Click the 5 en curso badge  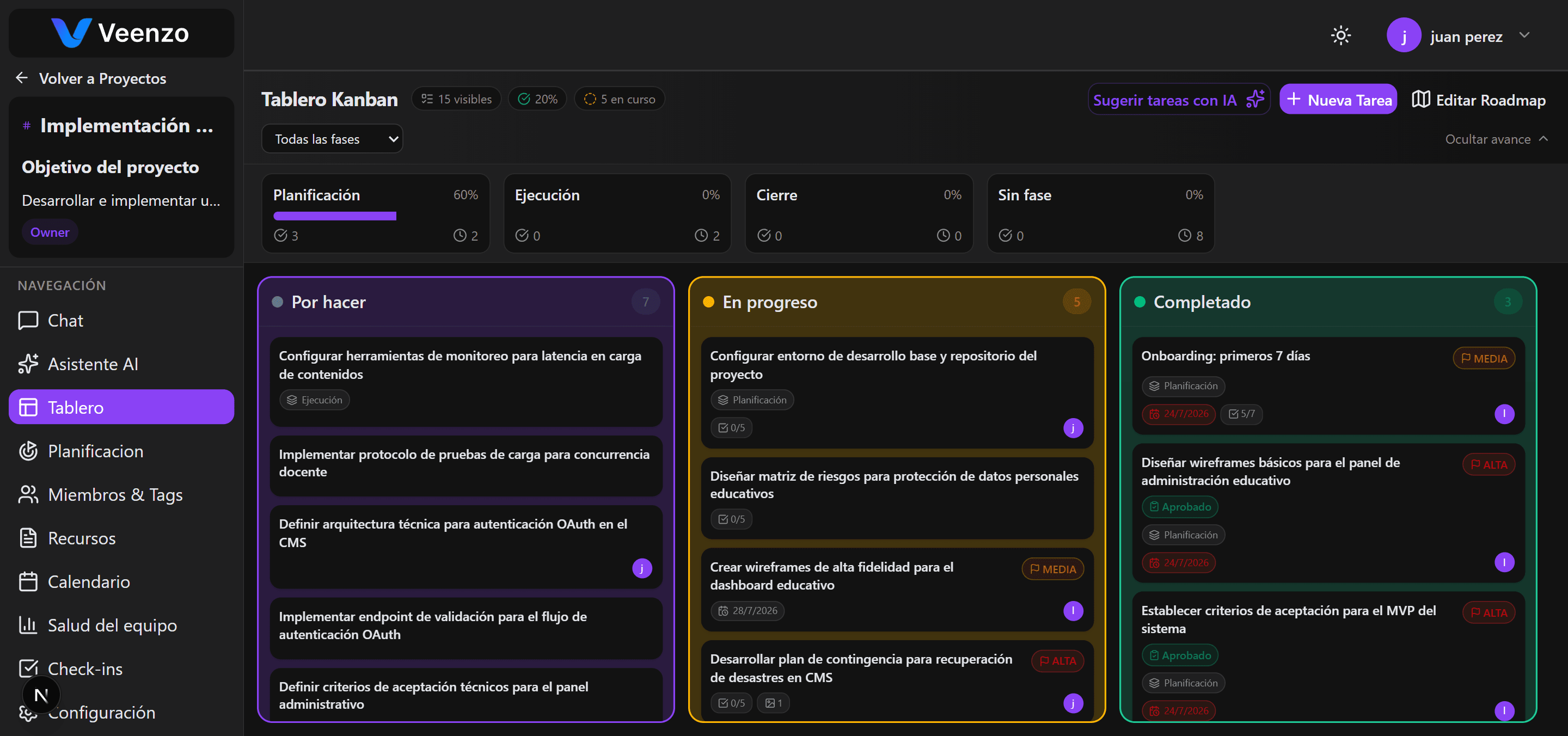[619, 99]
